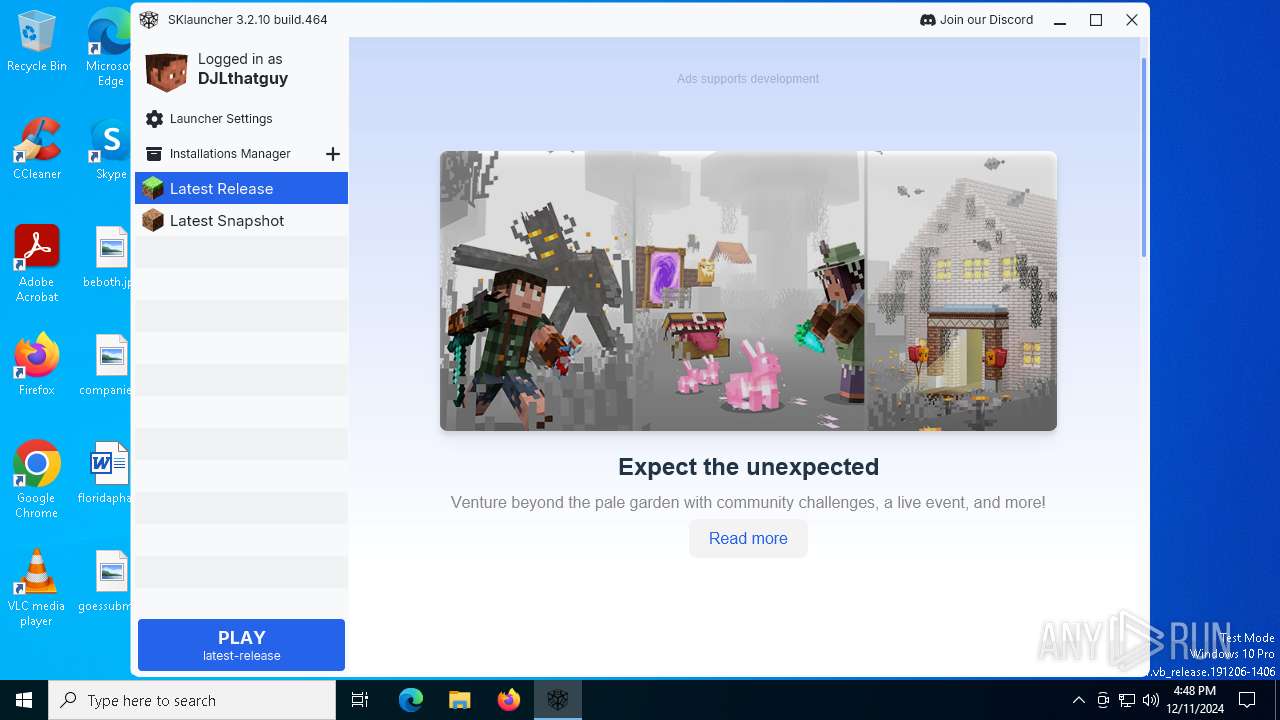Open the beboth image file on desktop
Viewport: 1280px width, 720px height.
(x=108, y=257)
